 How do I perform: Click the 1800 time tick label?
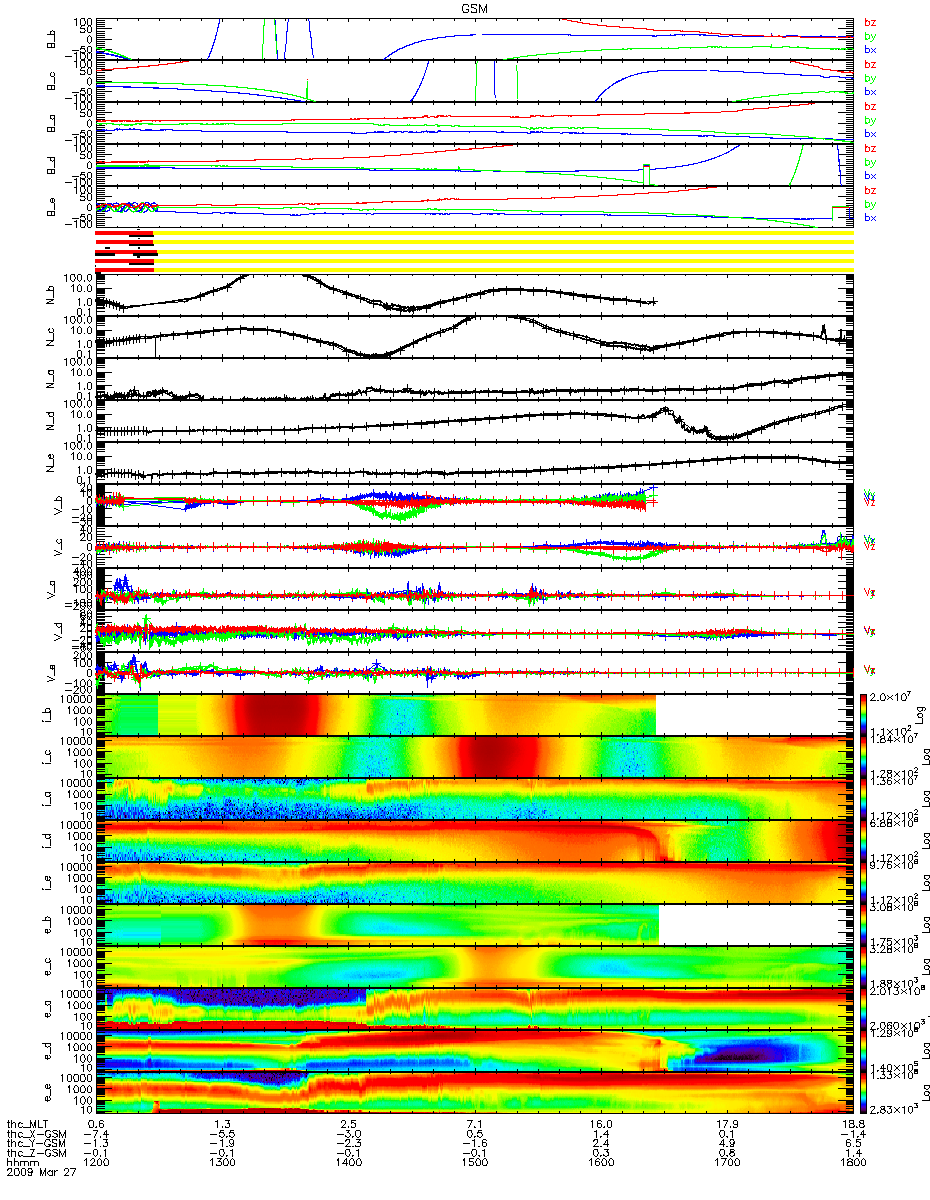pos(853,1164)
